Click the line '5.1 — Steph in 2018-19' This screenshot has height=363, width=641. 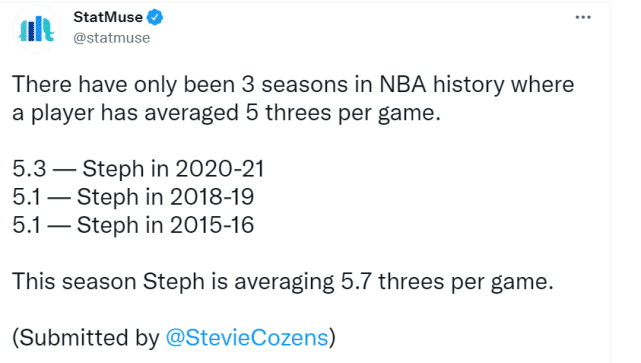tap(133, 197)
